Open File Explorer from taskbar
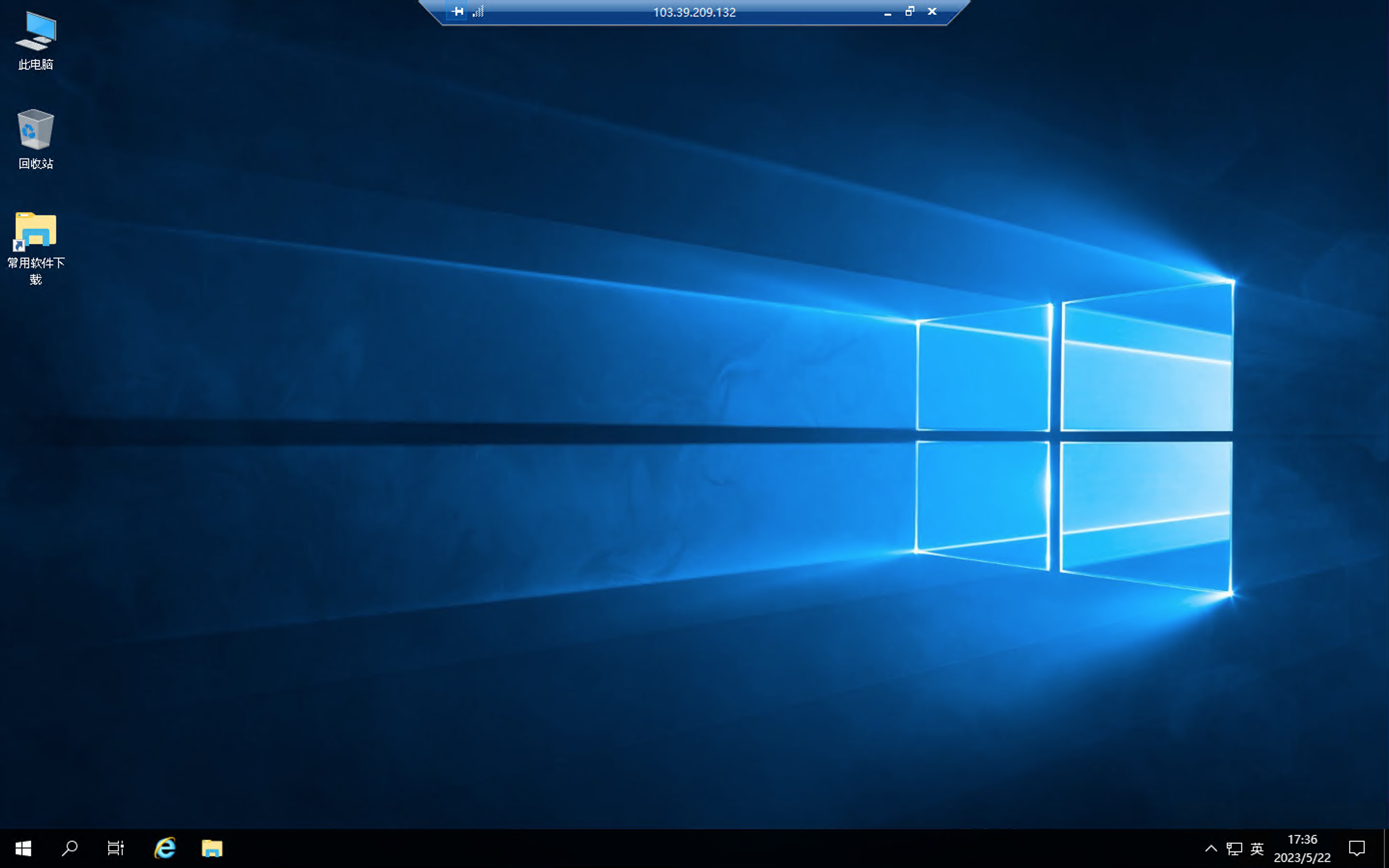This screenshot has height=868, width=1389. 212,848
